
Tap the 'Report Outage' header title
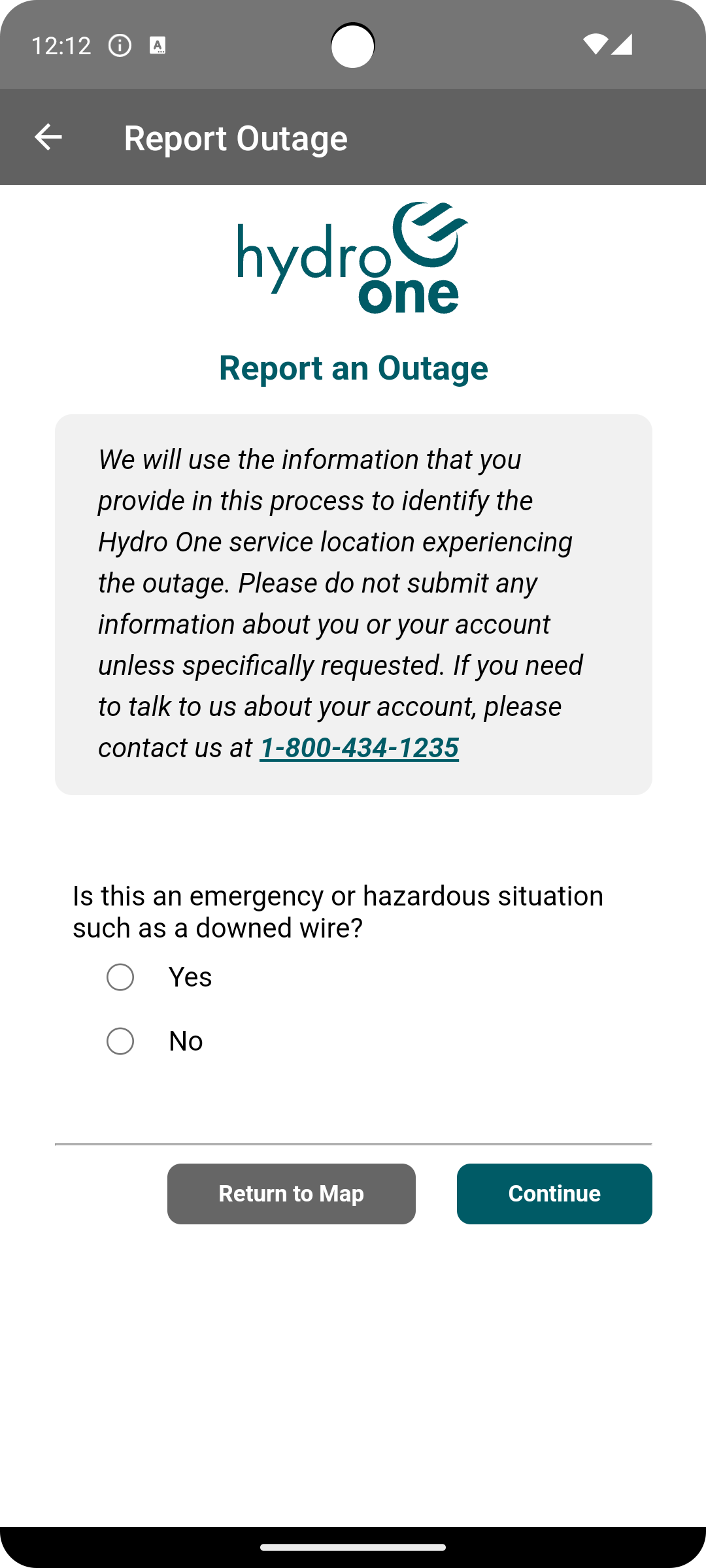[235, 138]
